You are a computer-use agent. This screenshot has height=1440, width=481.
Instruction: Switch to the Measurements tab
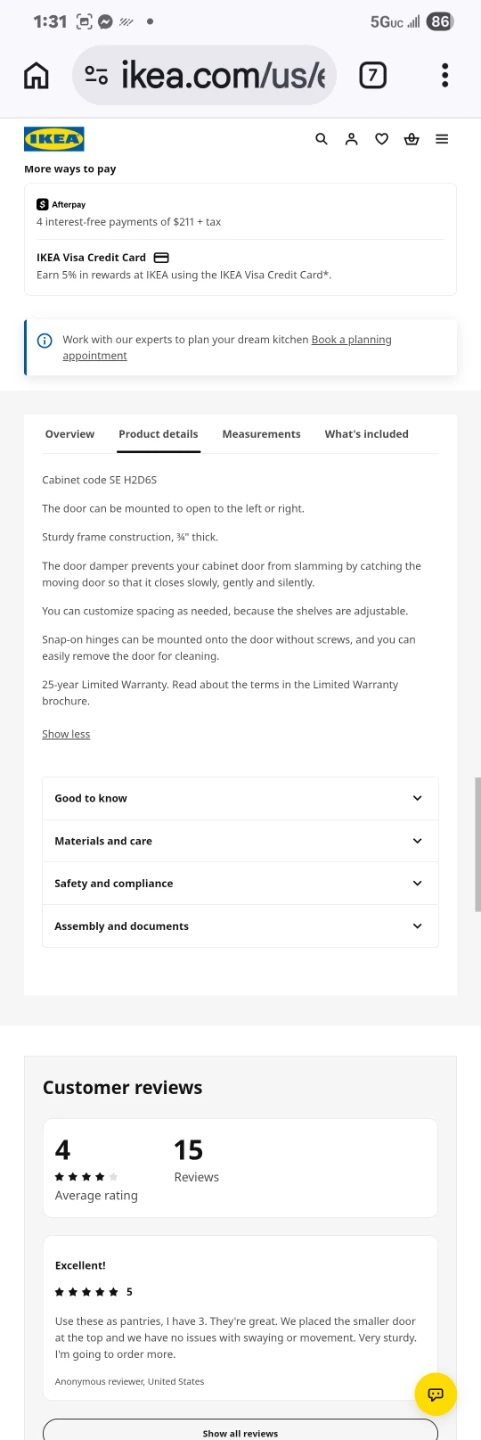pos(261,434)
